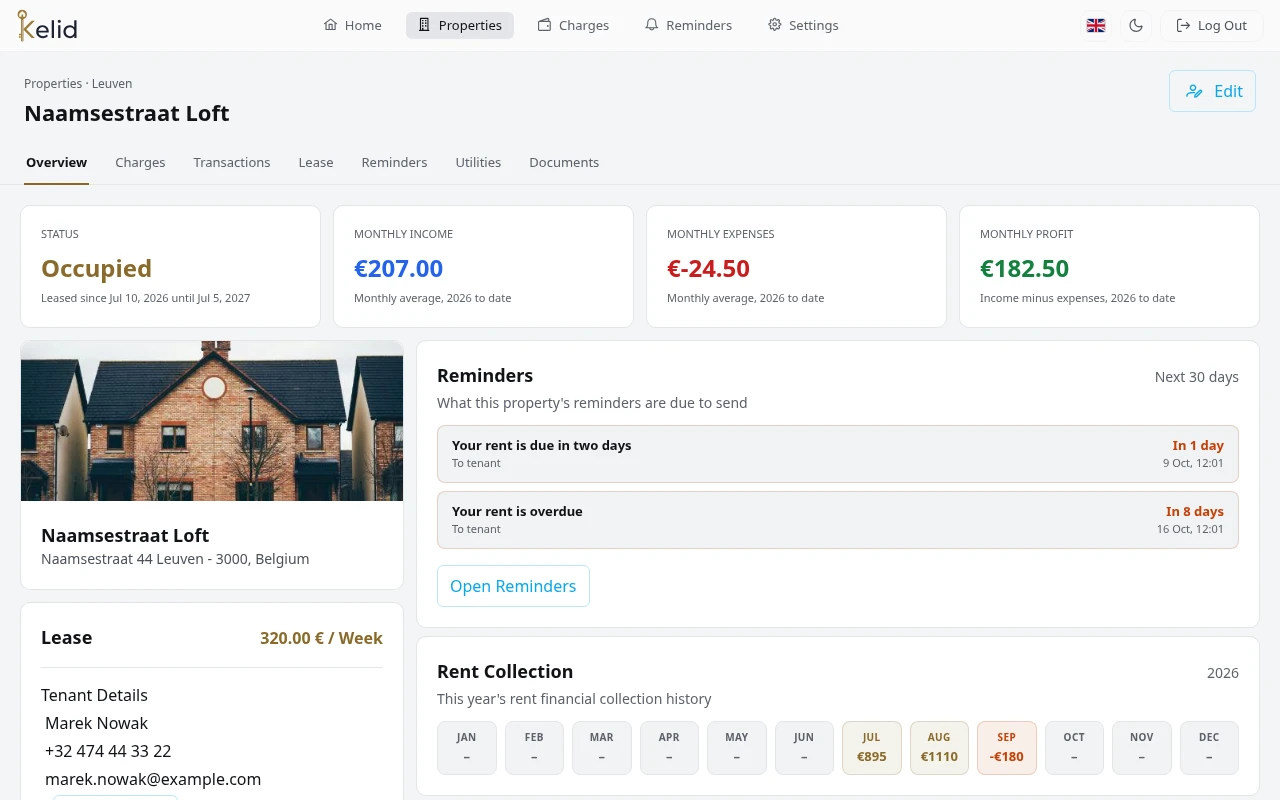Click the Edit button
This screenshot has width=1280, height=800.
coord(1212,91)
